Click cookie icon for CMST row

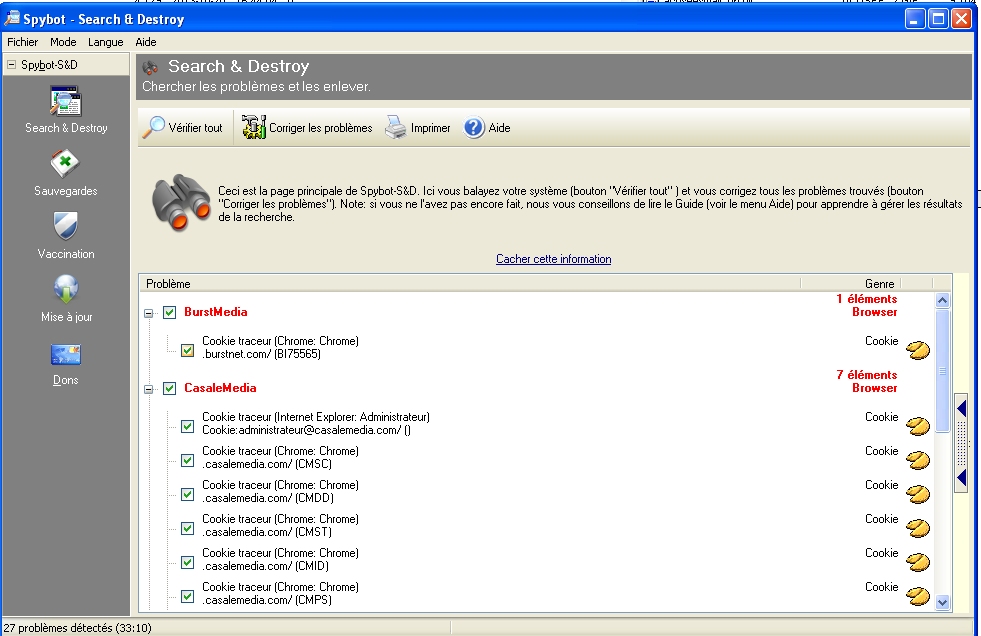[918, 528]
